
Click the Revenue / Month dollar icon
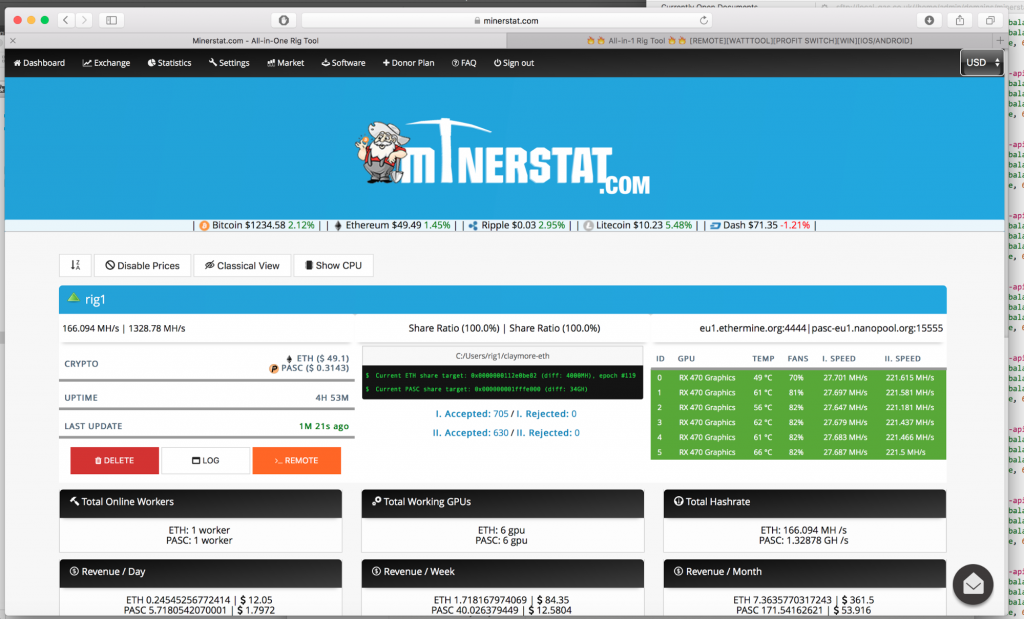(679, 571)
